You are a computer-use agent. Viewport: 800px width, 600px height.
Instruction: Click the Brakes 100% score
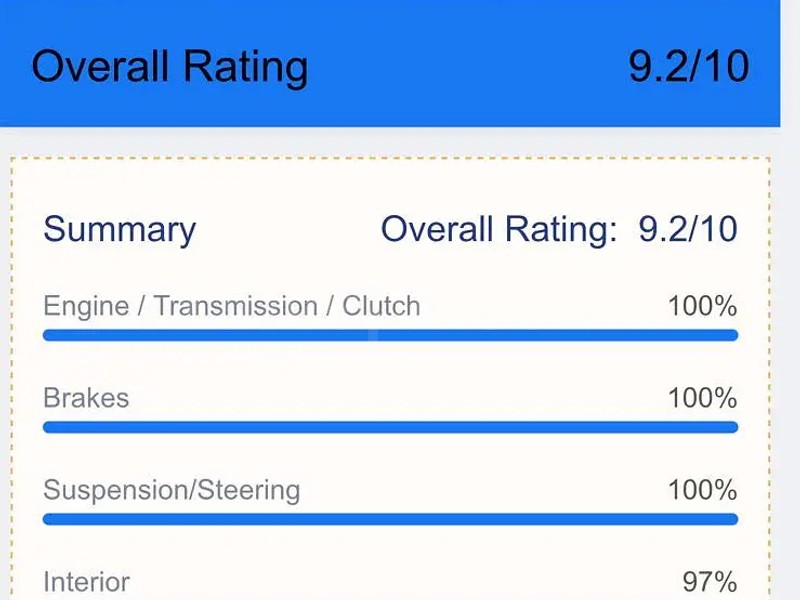[x=702, y=398]
